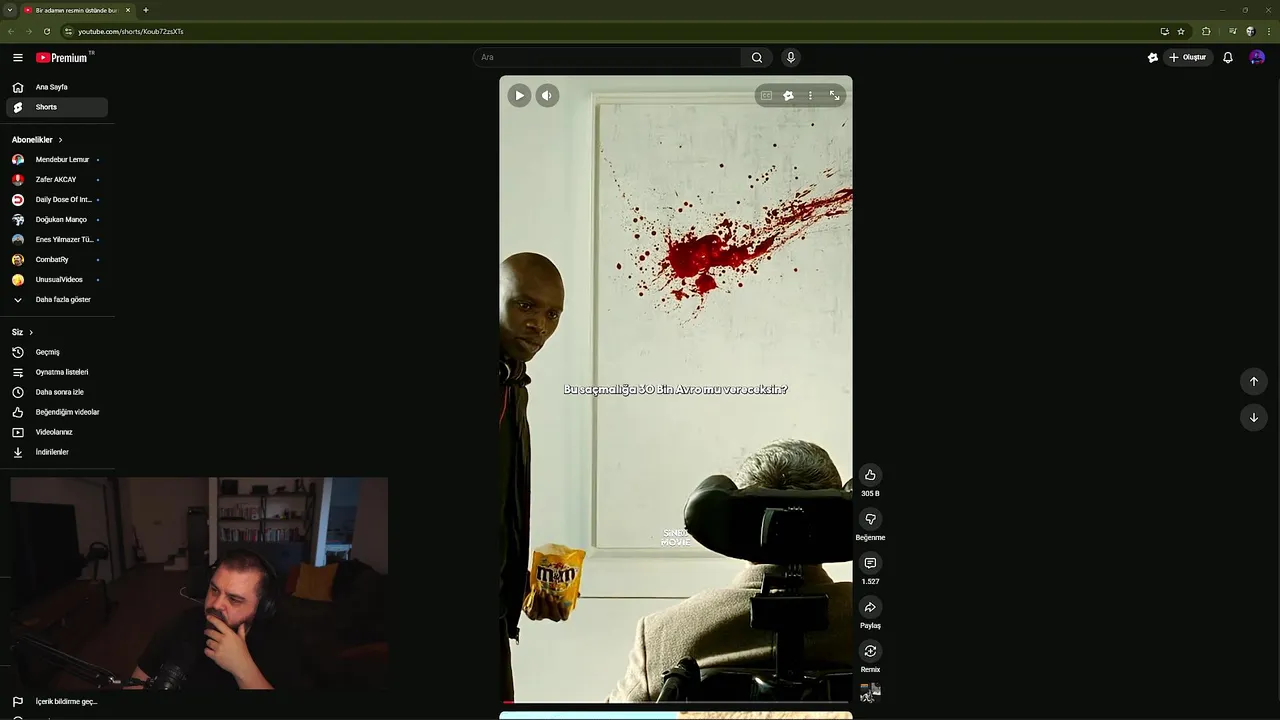The width and height of the screenshot is (1280, 720).
Task: Toggle closed captions on the Short
Action: pyautogui.click(x=766, y=95)
